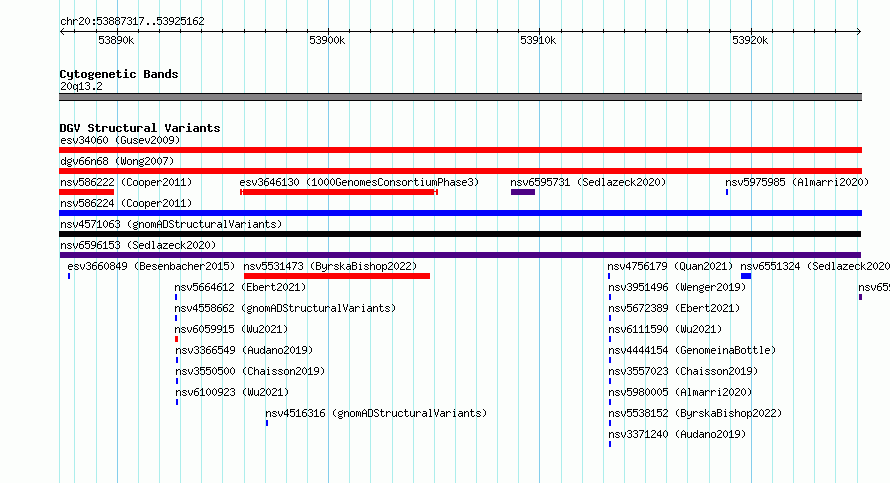Open esv3646130 (1000GenomesConsortiumPhase3) label

(x=359, y=182)
